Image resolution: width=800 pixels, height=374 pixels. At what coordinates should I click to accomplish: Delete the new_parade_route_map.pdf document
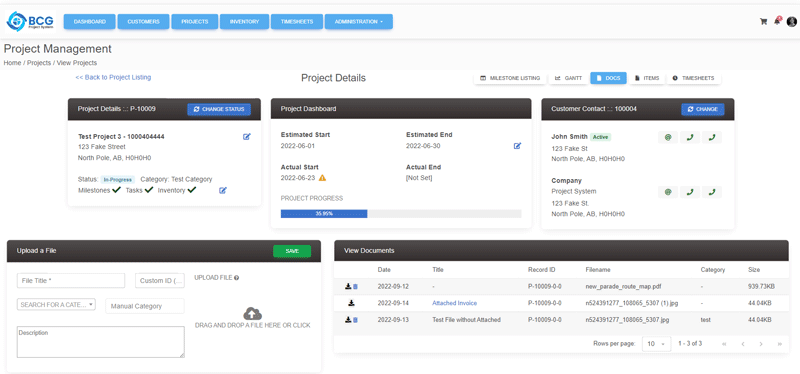355,287
